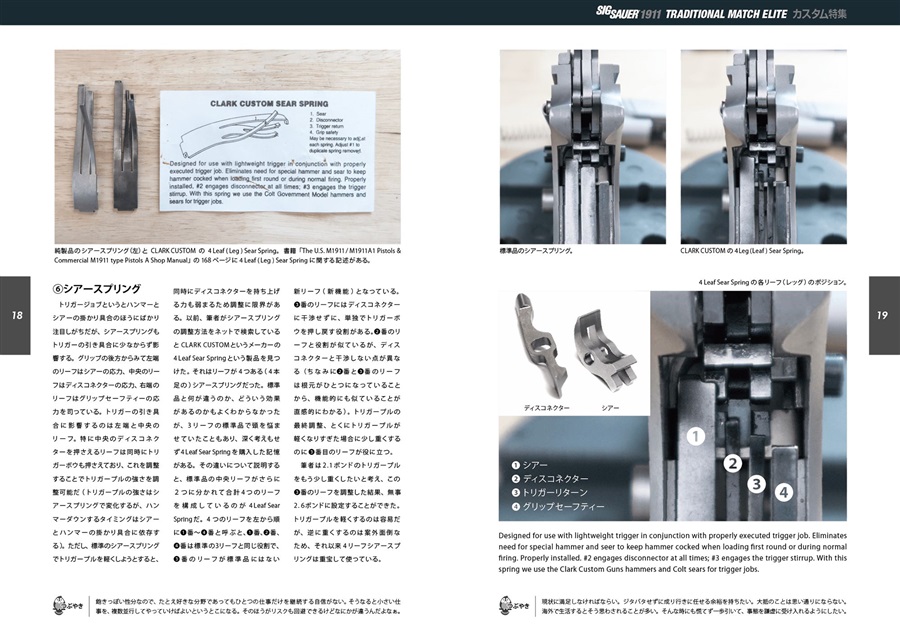Click the sear part photo above the シアー label
The width and height of the screenshot is (900, 630).
click(606, 349)
